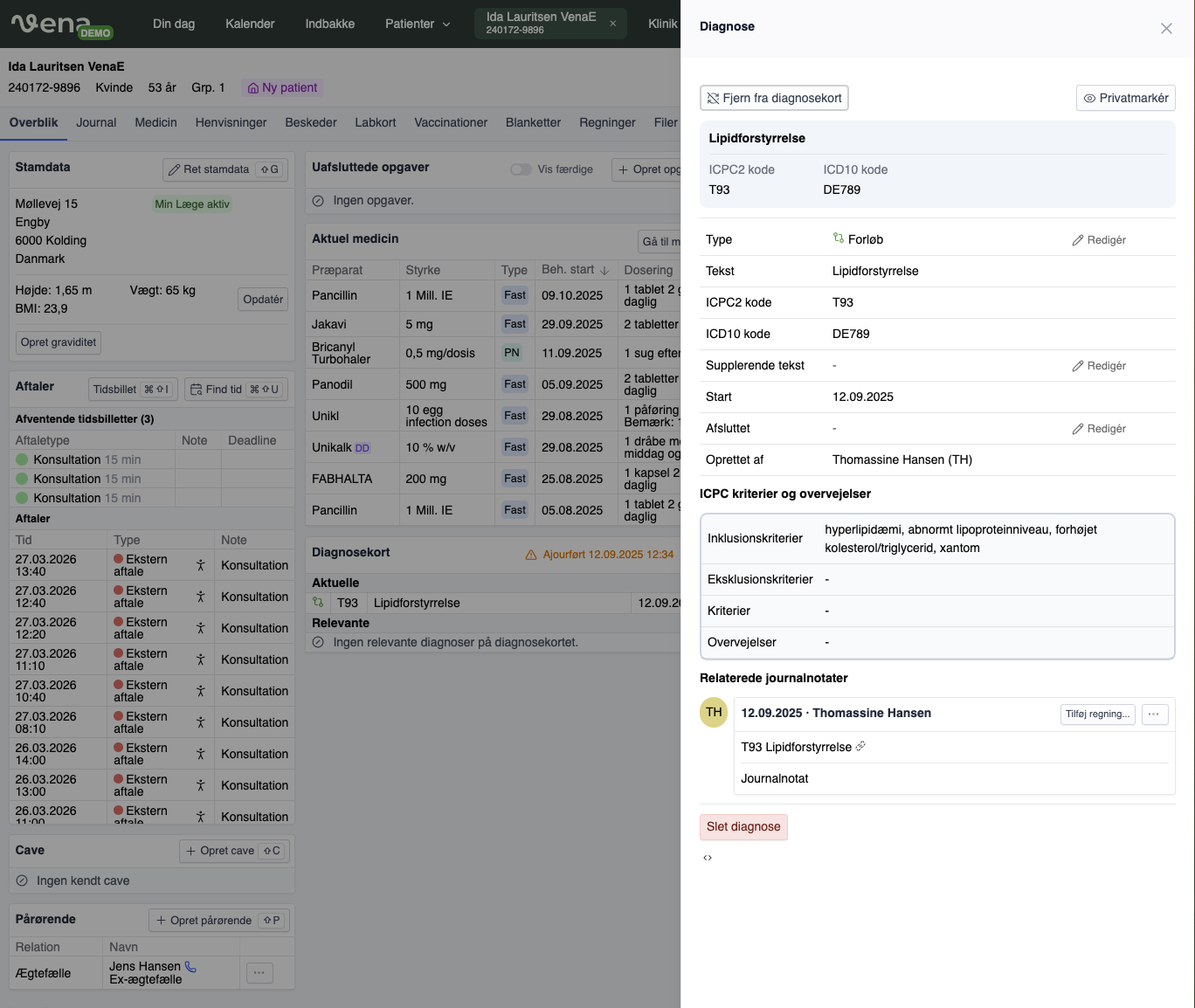Image resolution: width=1195 pixels, height=1008 pixels.
Task: Sort medicine by Beh. start column
Action: pyautogui.click(x=575, y=270)
